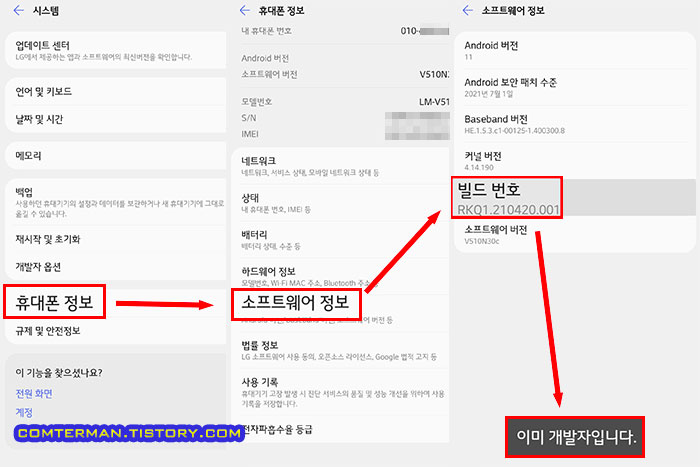The width and height of the screenshot is (700, 467).
Task: Open 사용 기록 item
Action: click(340, 392)
